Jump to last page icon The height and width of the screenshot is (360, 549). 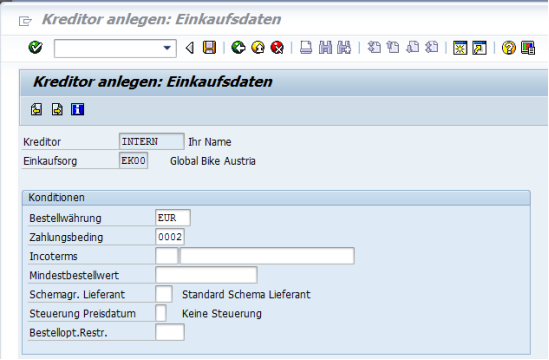[x=432, y=47]
